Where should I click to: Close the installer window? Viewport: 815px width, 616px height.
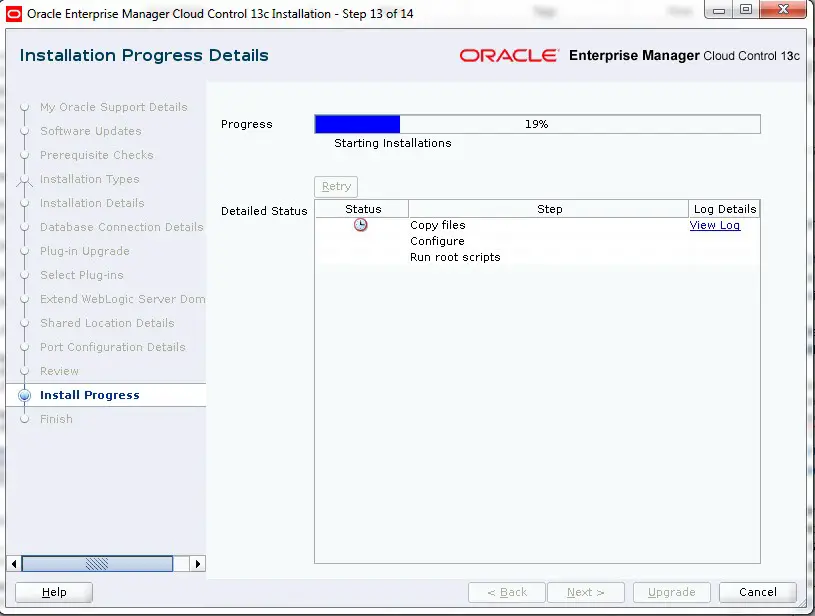(x=784, y=10)
